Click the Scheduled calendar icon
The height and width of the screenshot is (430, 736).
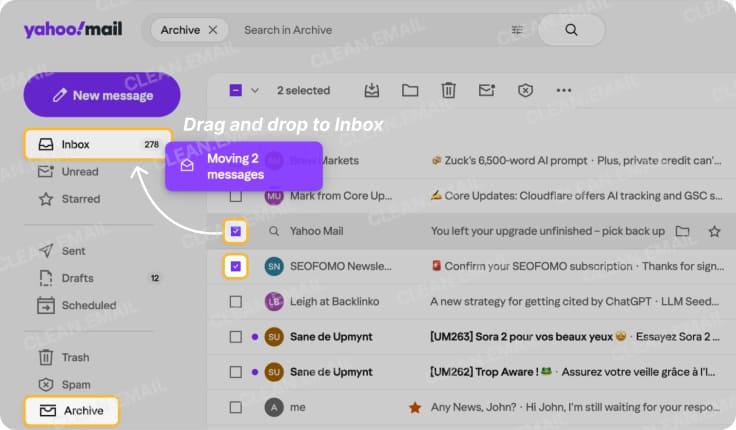pyautogui.click(x=46, y=305)
